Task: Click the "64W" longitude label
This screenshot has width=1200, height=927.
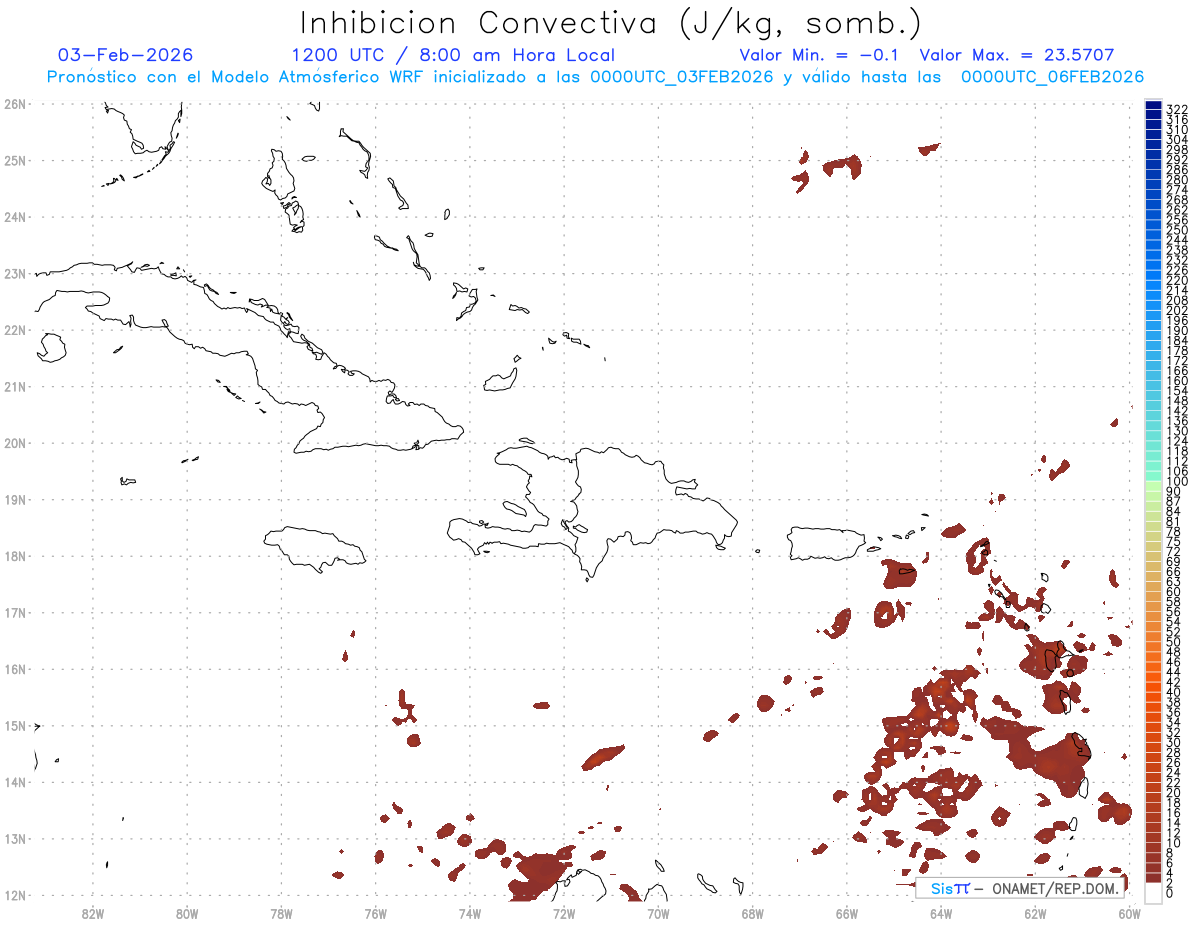Action: [x=941, y=913]
